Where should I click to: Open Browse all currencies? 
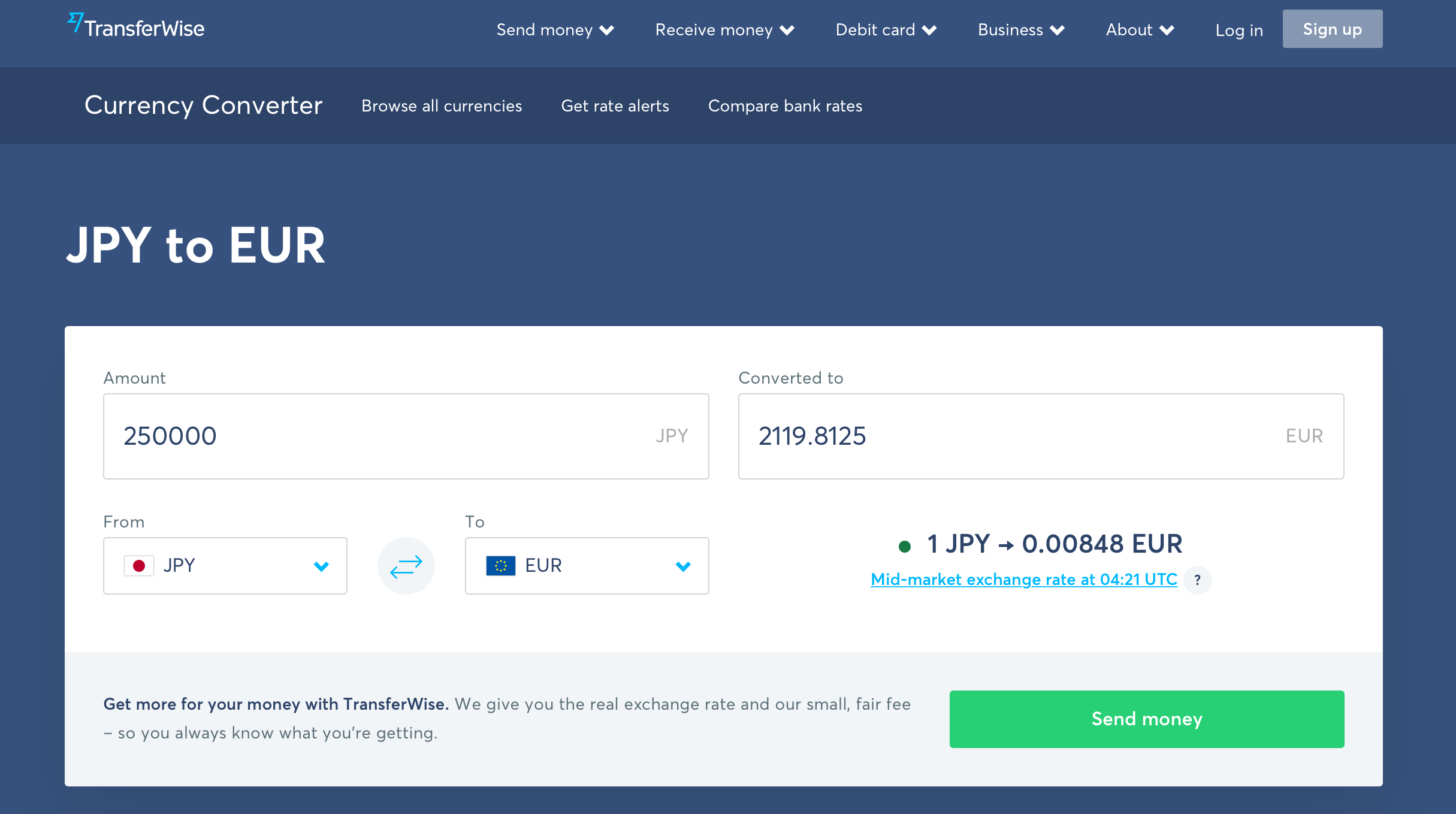442,106
